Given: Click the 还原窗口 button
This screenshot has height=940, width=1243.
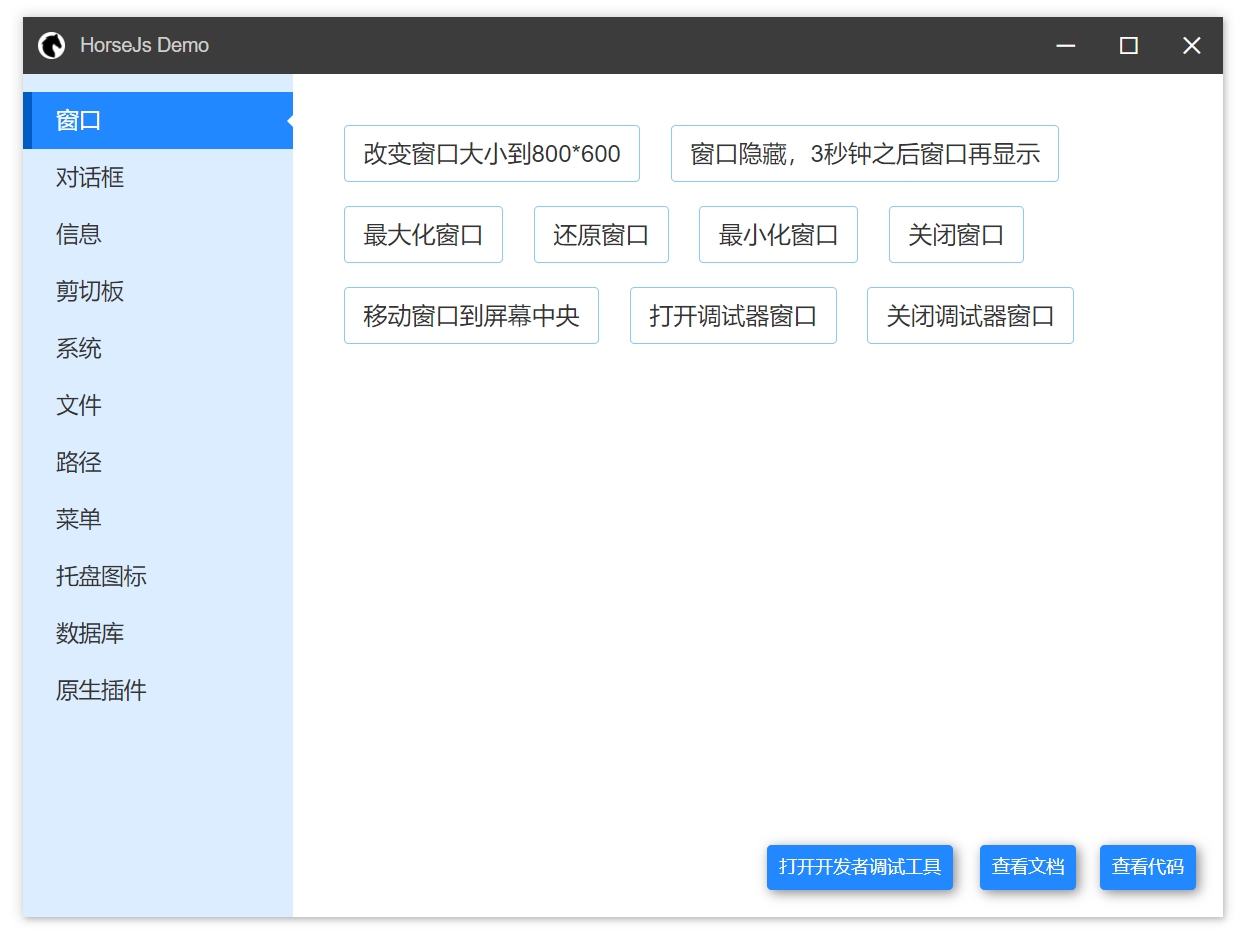Looking at the screenshot, I should [x=601, y=235].
